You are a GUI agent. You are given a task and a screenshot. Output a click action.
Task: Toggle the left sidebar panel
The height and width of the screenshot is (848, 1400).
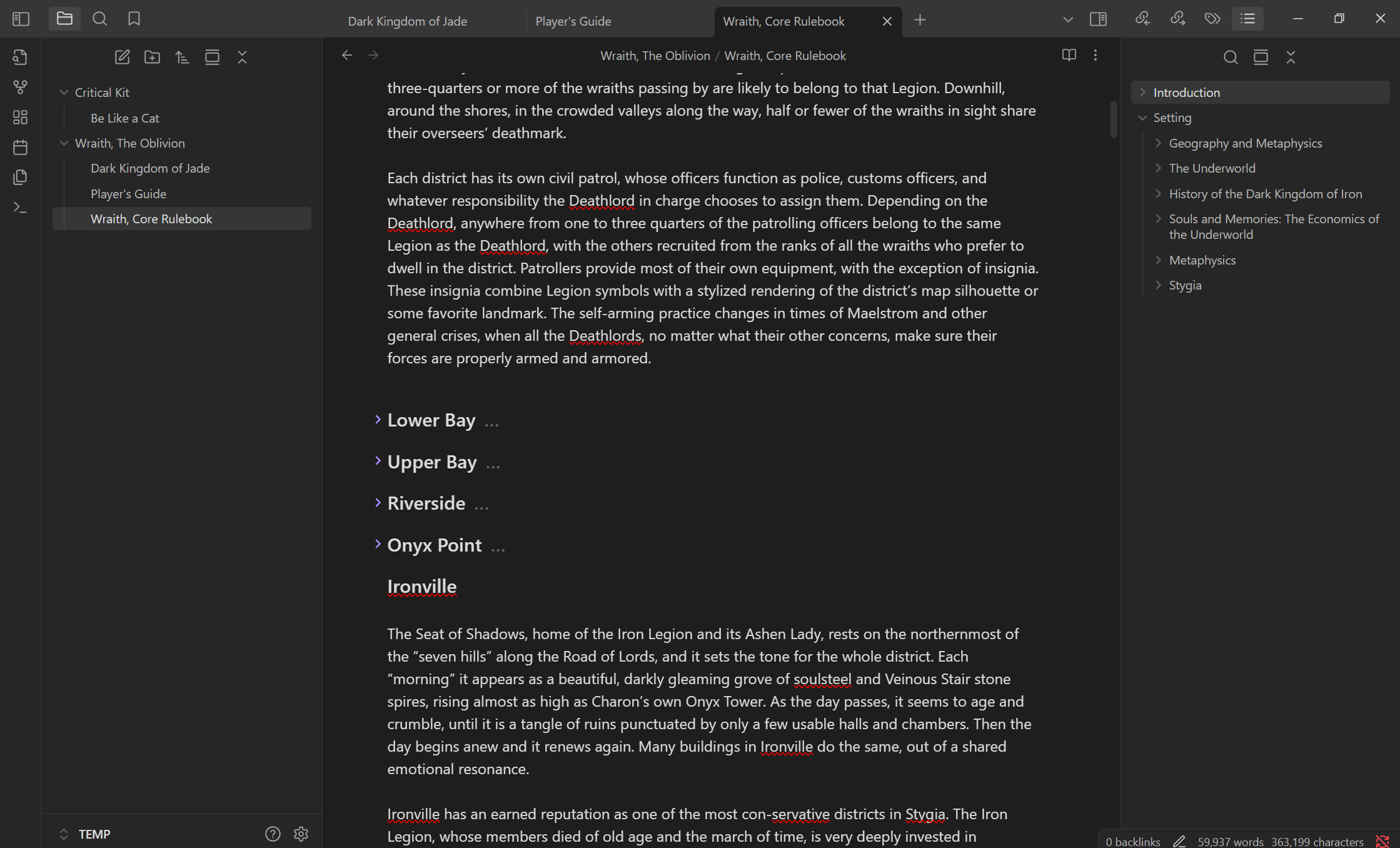[21, 19]
